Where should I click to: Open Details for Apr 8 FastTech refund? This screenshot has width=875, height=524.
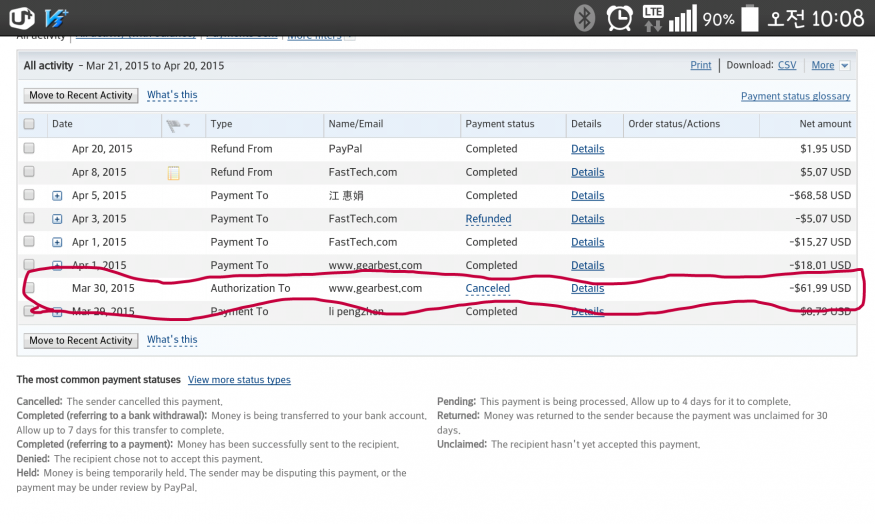pos(588,172)
